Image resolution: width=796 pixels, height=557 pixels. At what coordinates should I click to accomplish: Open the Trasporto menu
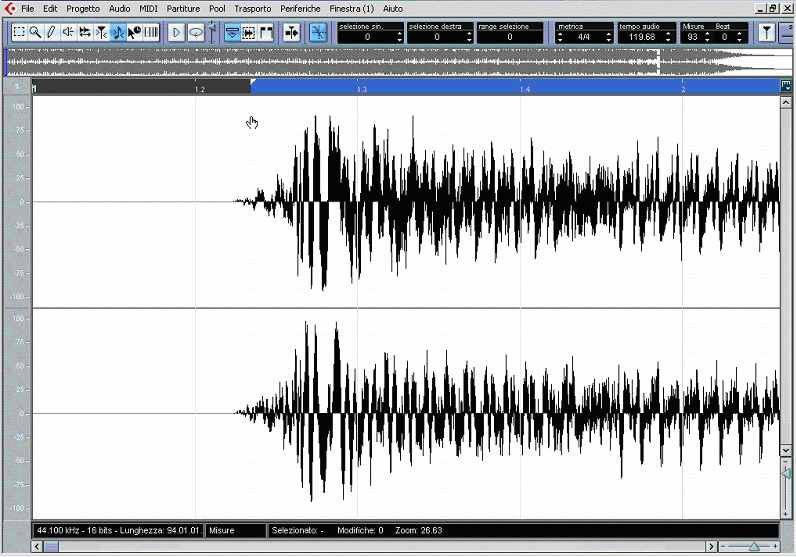252,8
